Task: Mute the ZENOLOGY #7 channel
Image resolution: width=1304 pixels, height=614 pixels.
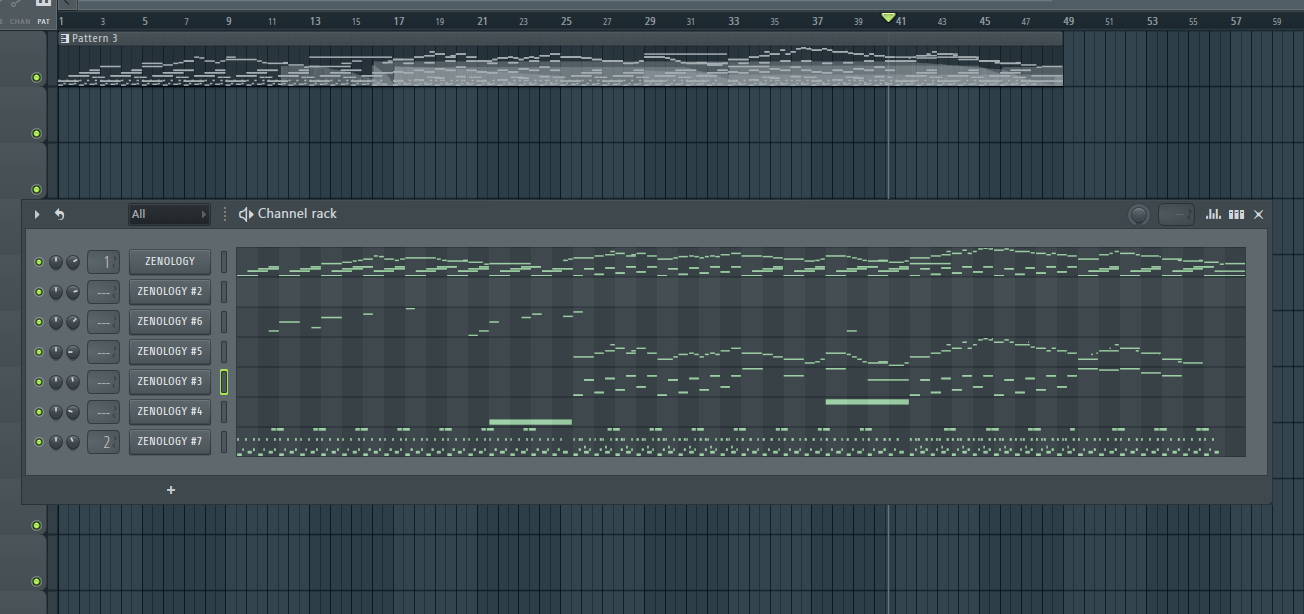Action: point(39,442)
